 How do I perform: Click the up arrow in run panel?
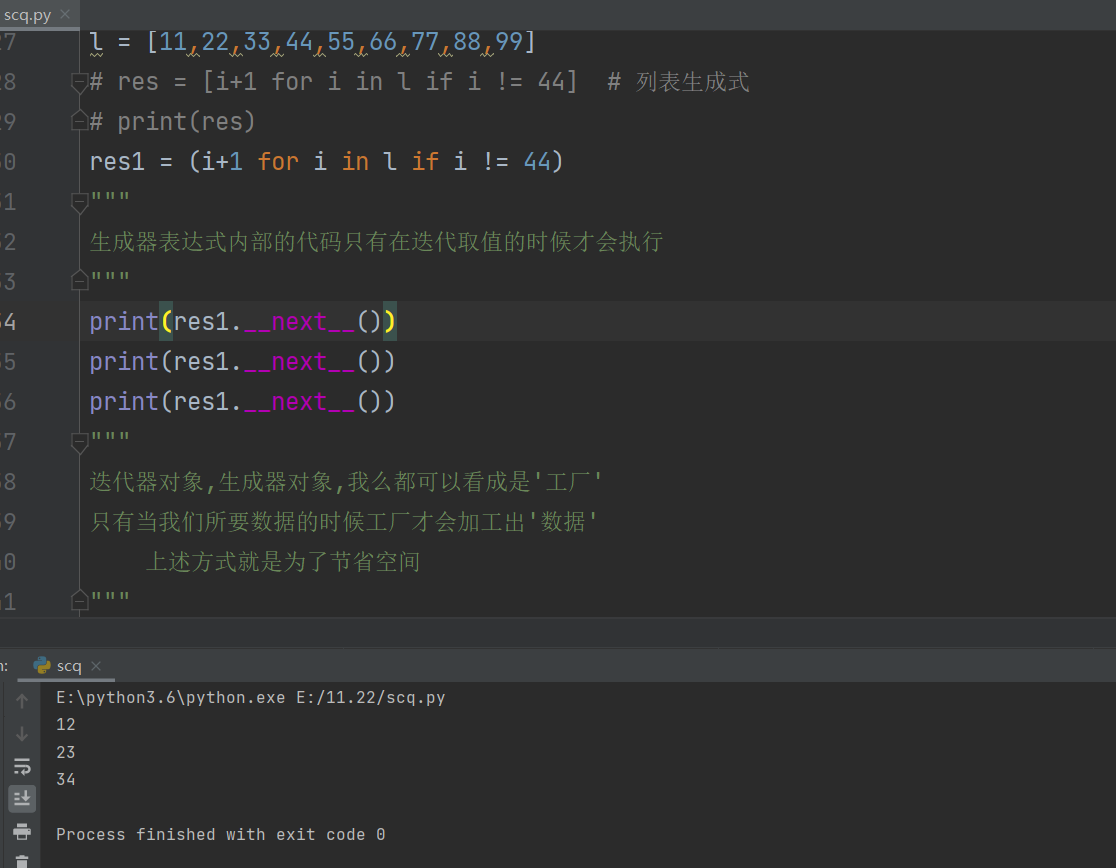tap(22, 702)
